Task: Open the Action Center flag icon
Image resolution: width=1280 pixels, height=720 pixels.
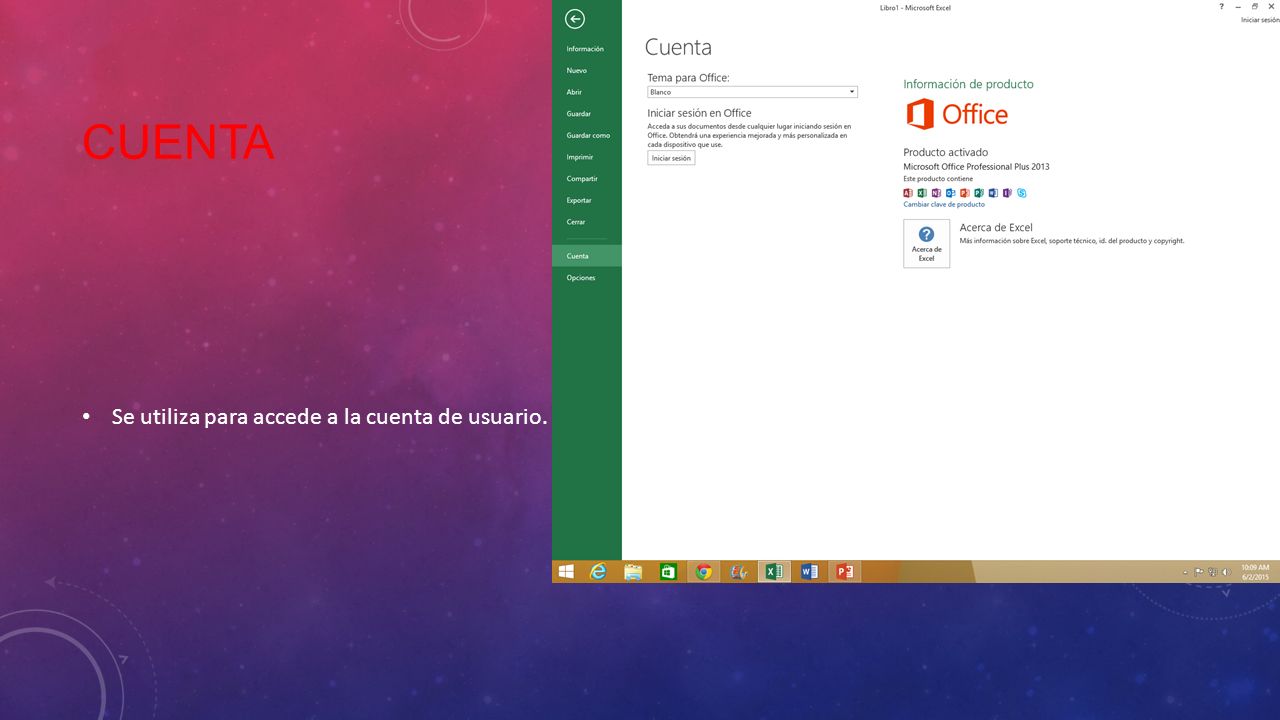Action: pos(1199,573)
